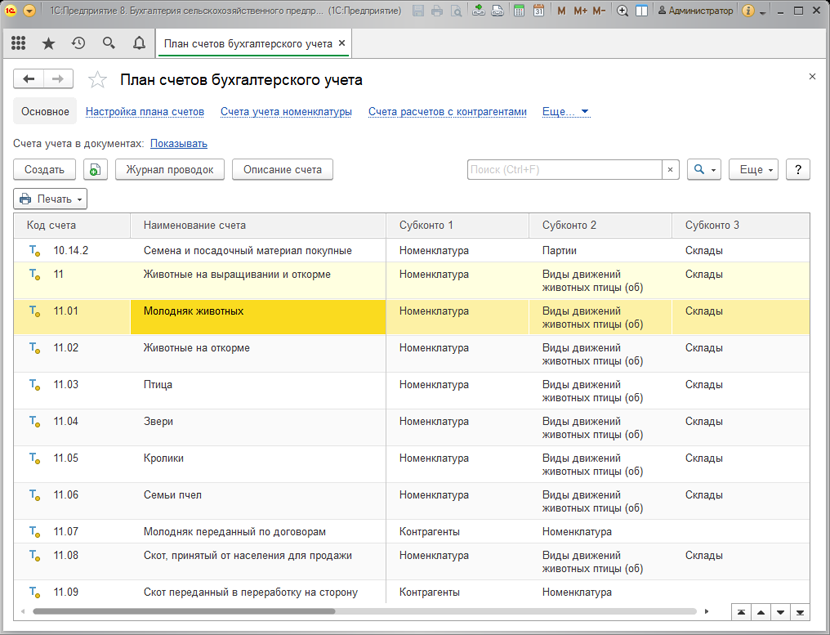The image size is (830, 635).
Task: Select row Животные на выращивании и откорме
Action: pos(411,280)
